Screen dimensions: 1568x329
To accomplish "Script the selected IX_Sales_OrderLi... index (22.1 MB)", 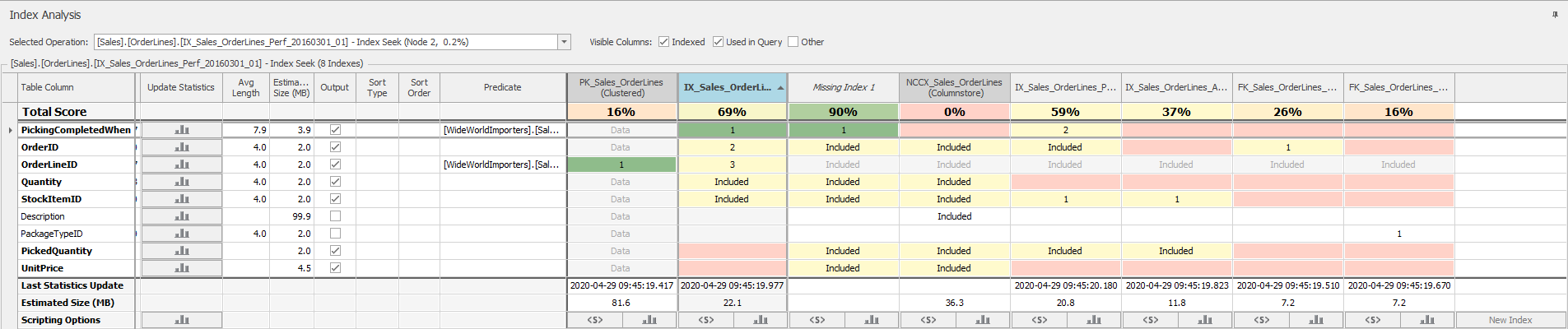I will pos(705,320).
